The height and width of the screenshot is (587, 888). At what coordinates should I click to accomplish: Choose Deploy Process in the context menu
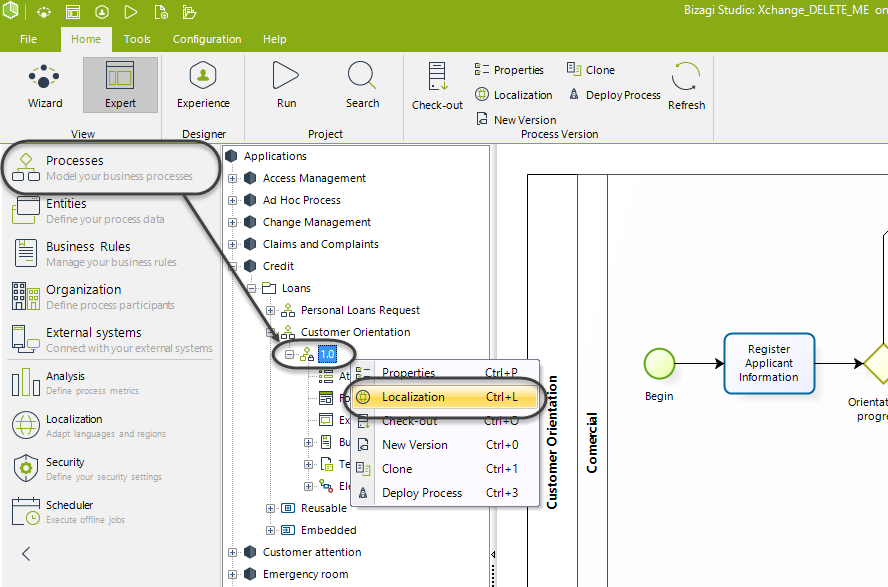click(x=445, y=493)
